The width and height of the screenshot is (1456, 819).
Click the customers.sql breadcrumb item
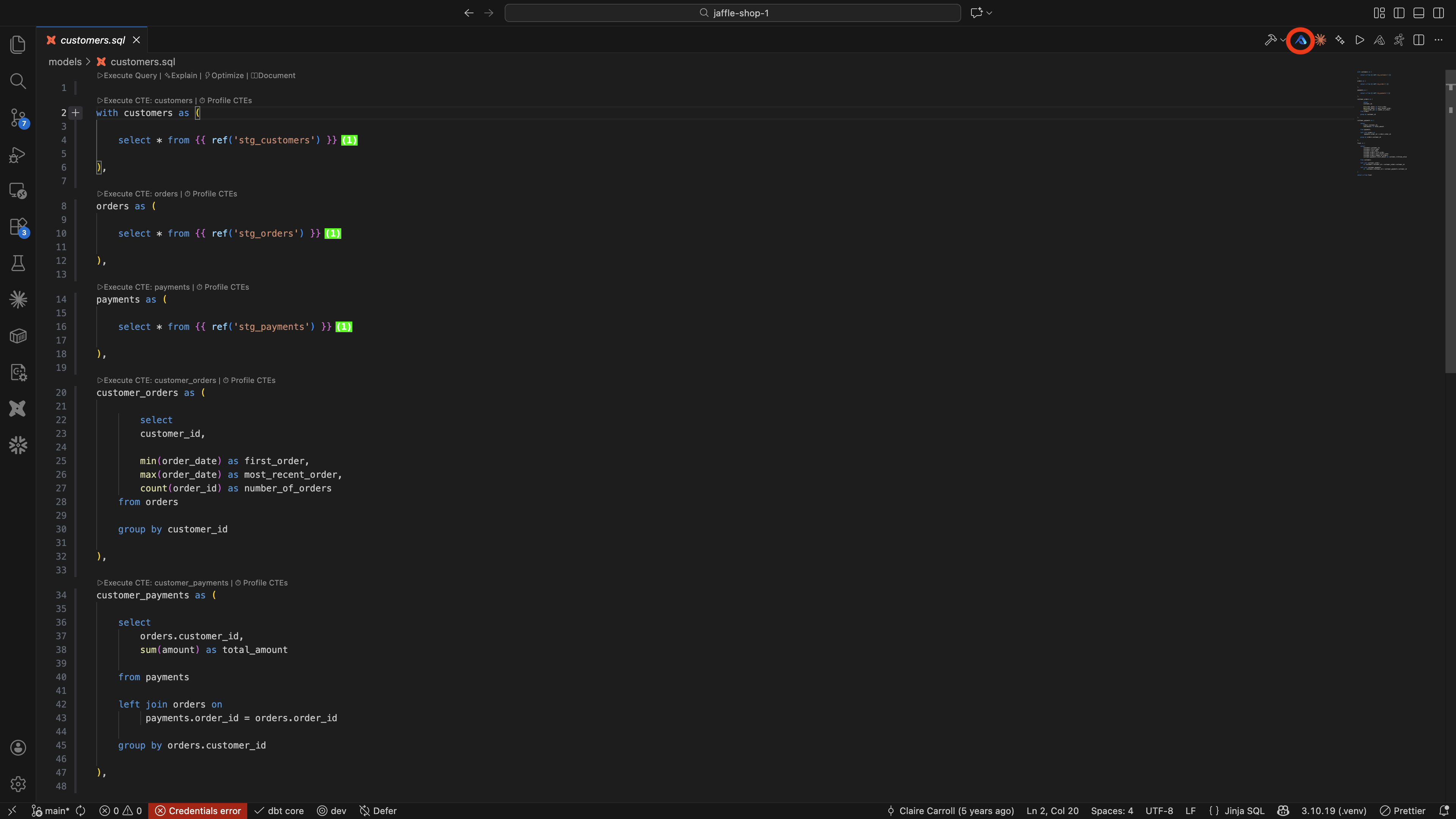(x=136, y=61)
